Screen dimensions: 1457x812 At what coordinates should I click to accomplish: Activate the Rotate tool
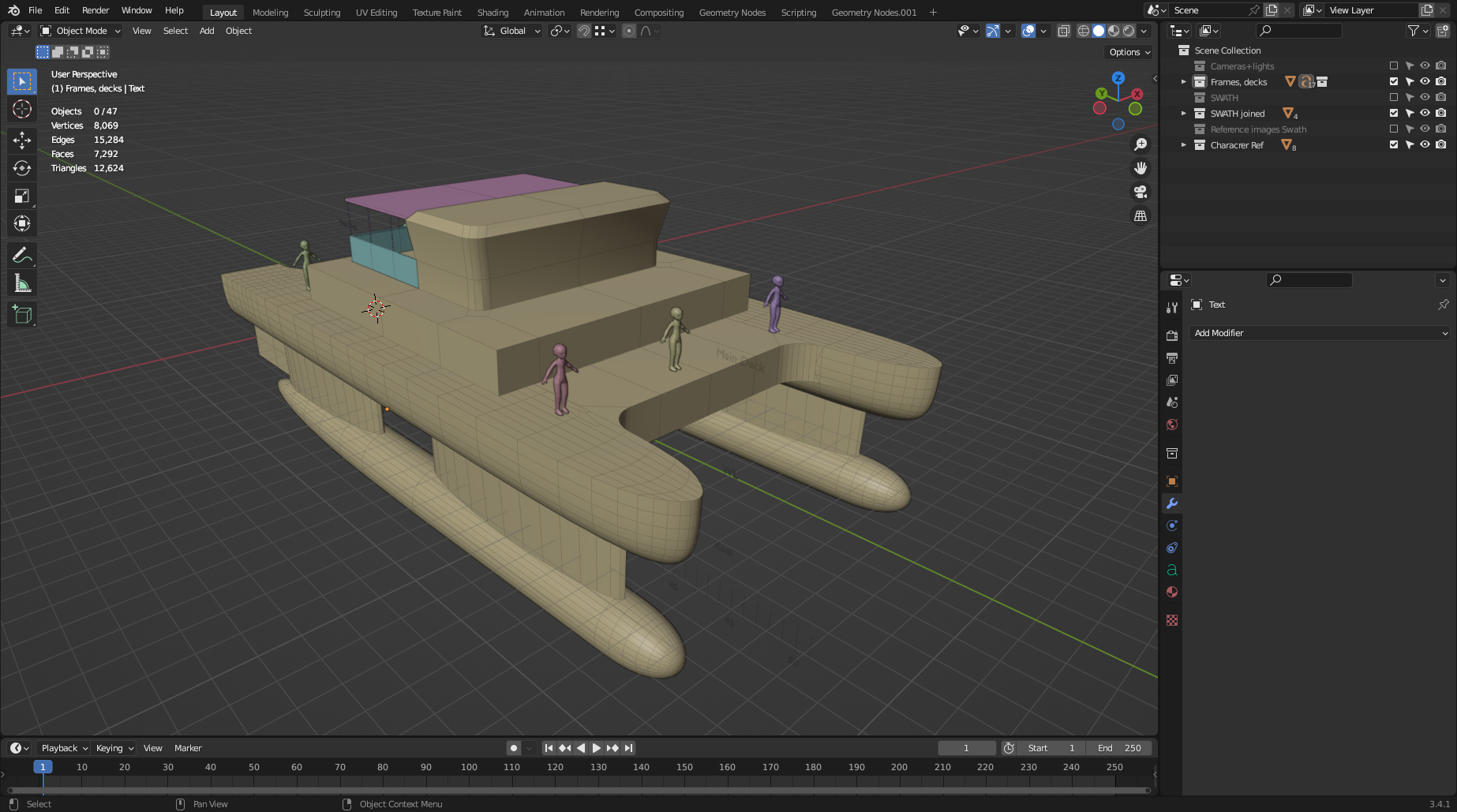[22, 168]
